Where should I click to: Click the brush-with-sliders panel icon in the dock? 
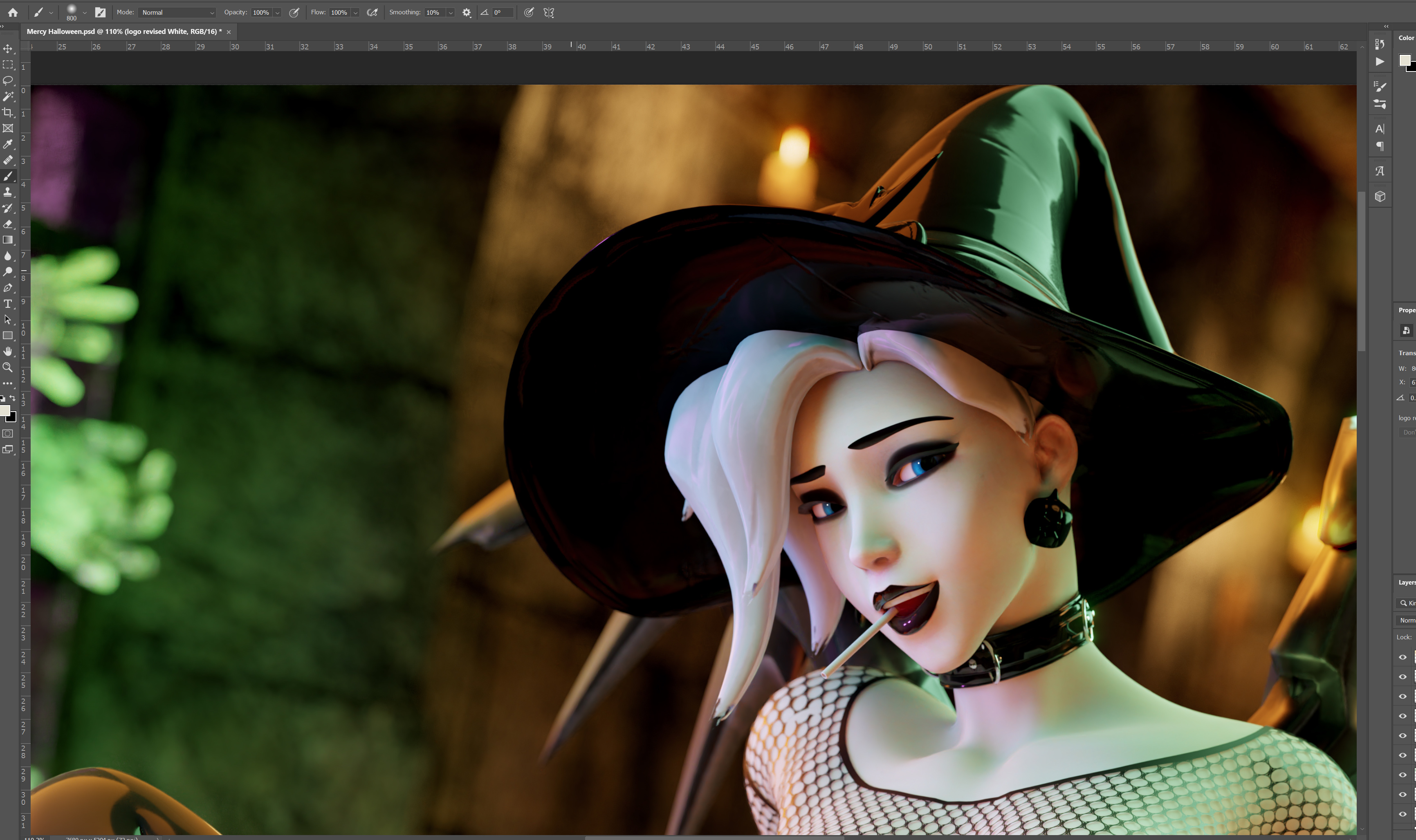(1380, 104)
